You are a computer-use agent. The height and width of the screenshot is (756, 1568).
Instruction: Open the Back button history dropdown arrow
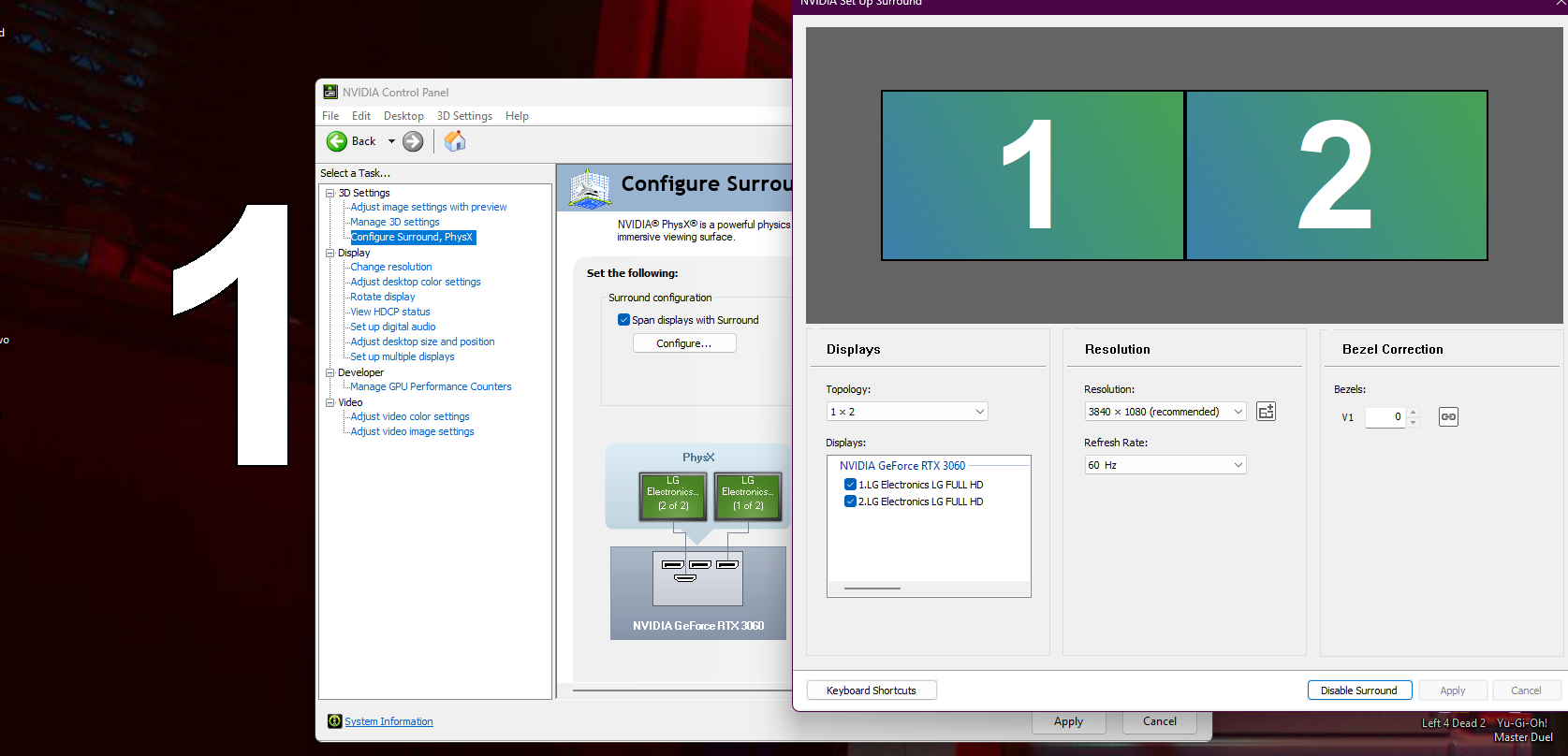click(391, 141)
